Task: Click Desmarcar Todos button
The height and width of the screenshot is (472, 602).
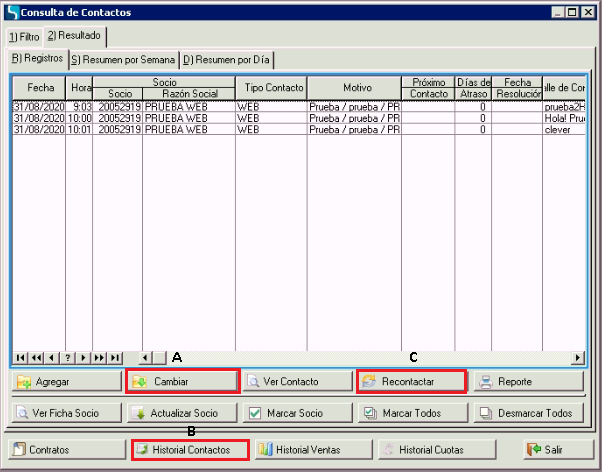Action: [x=525, y=413]
